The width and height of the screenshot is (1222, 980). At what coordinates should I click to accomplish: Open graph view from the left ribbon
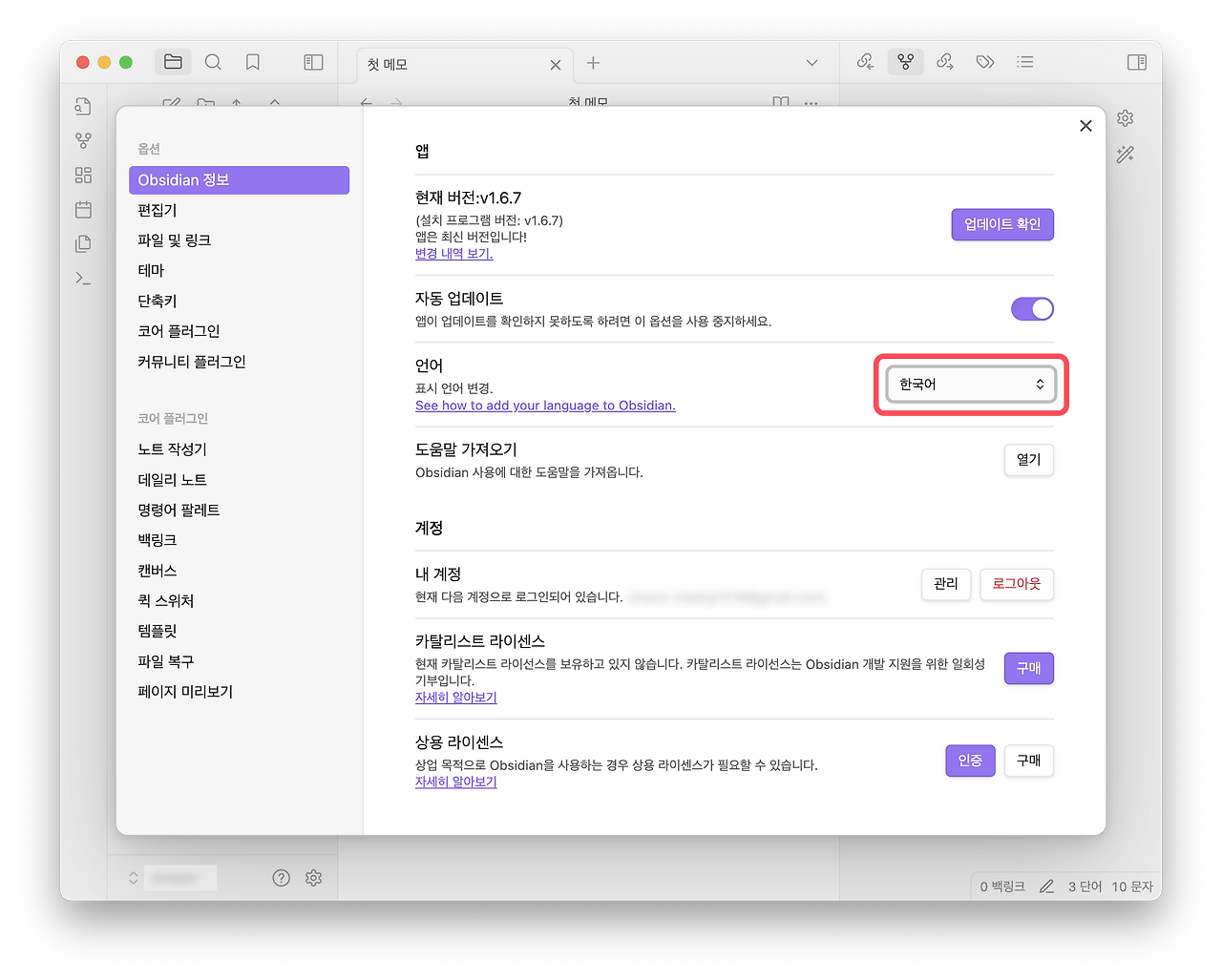tap(83, 141)
